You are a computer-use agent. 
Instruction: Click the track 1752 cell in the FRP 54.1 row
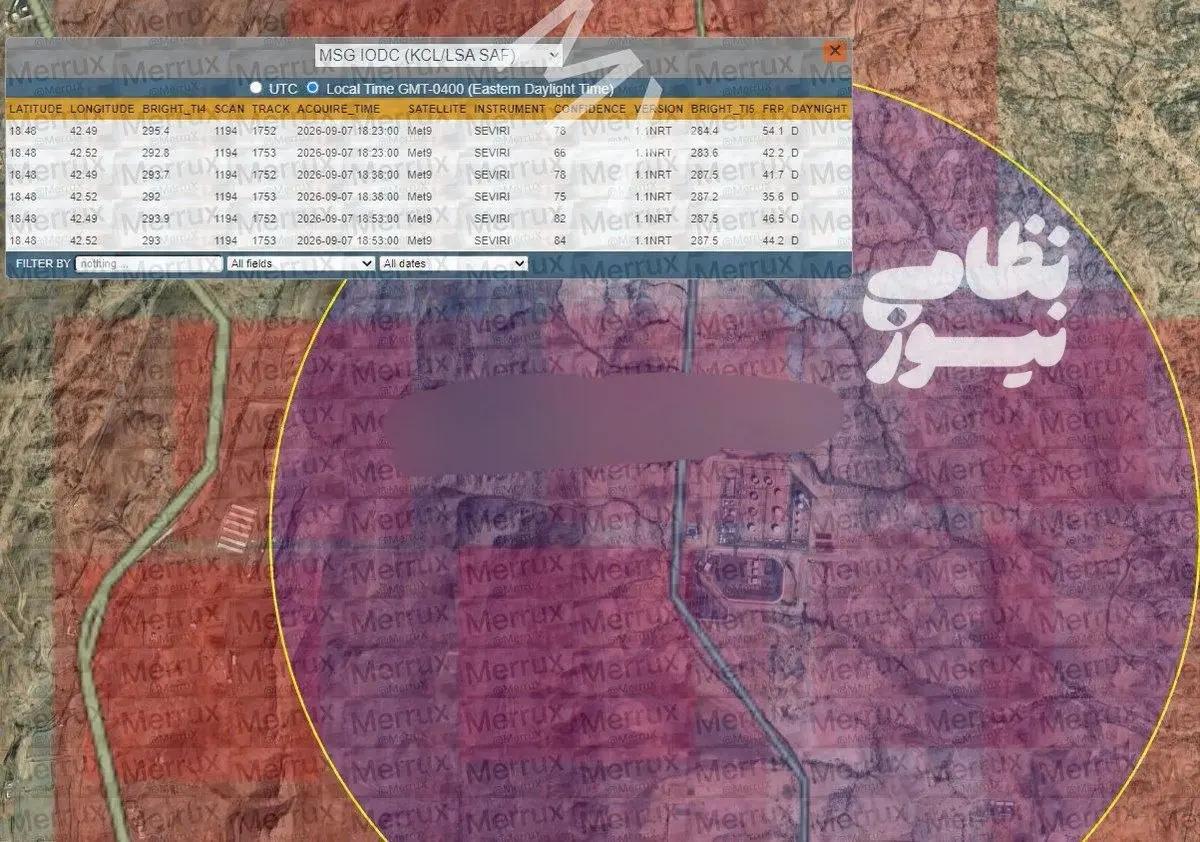click(x=264, y=131)
